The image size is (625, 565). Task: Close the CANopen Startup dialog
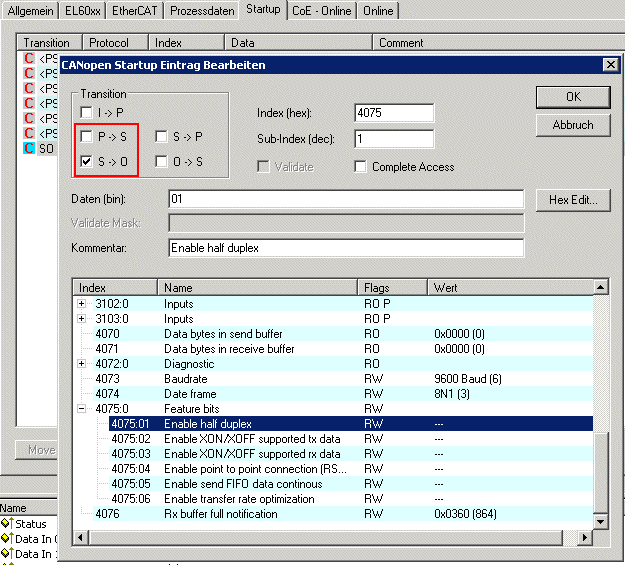610,65
